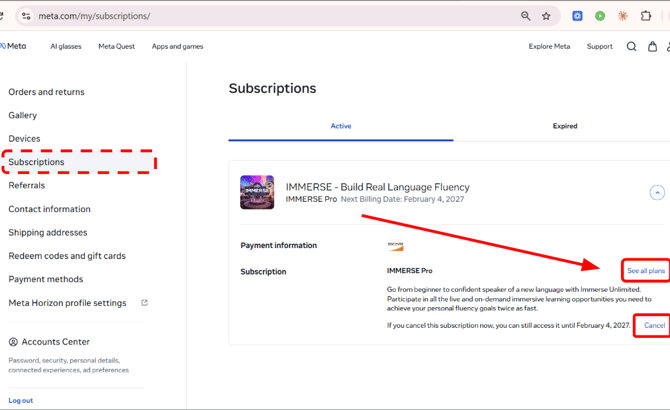
Task: Switch to the Active subscriptions tab
Action: pos(341,126)
